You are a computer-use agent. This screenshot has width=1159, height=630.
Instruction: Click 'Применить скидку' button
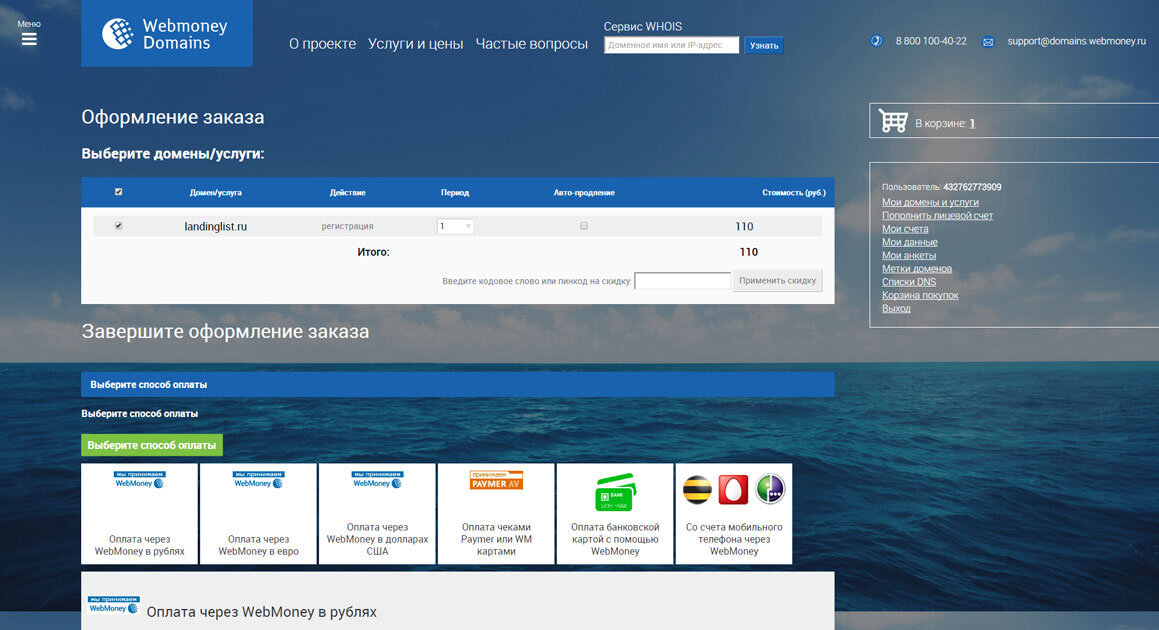pos(778,281)
